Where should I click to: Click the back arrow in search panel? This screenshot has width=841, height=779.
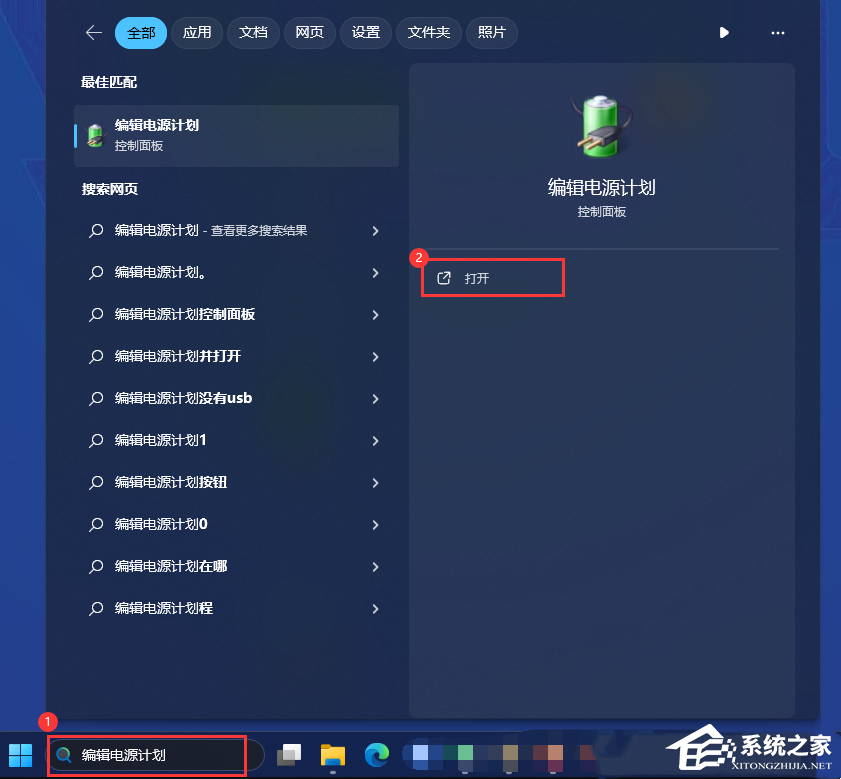tap(94, 33)
